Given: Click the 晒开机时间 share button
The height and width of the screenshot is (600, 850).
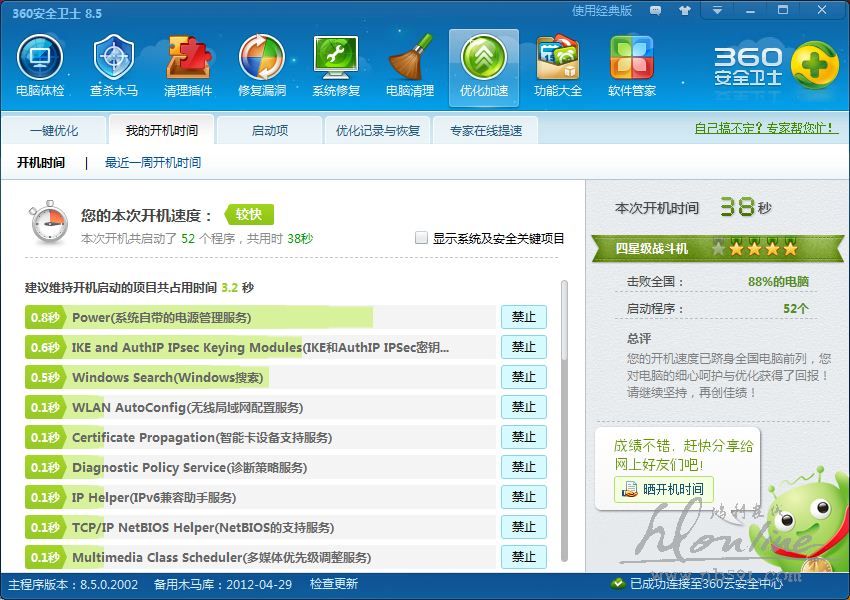Looking at the screenshot, I should 663,489.
